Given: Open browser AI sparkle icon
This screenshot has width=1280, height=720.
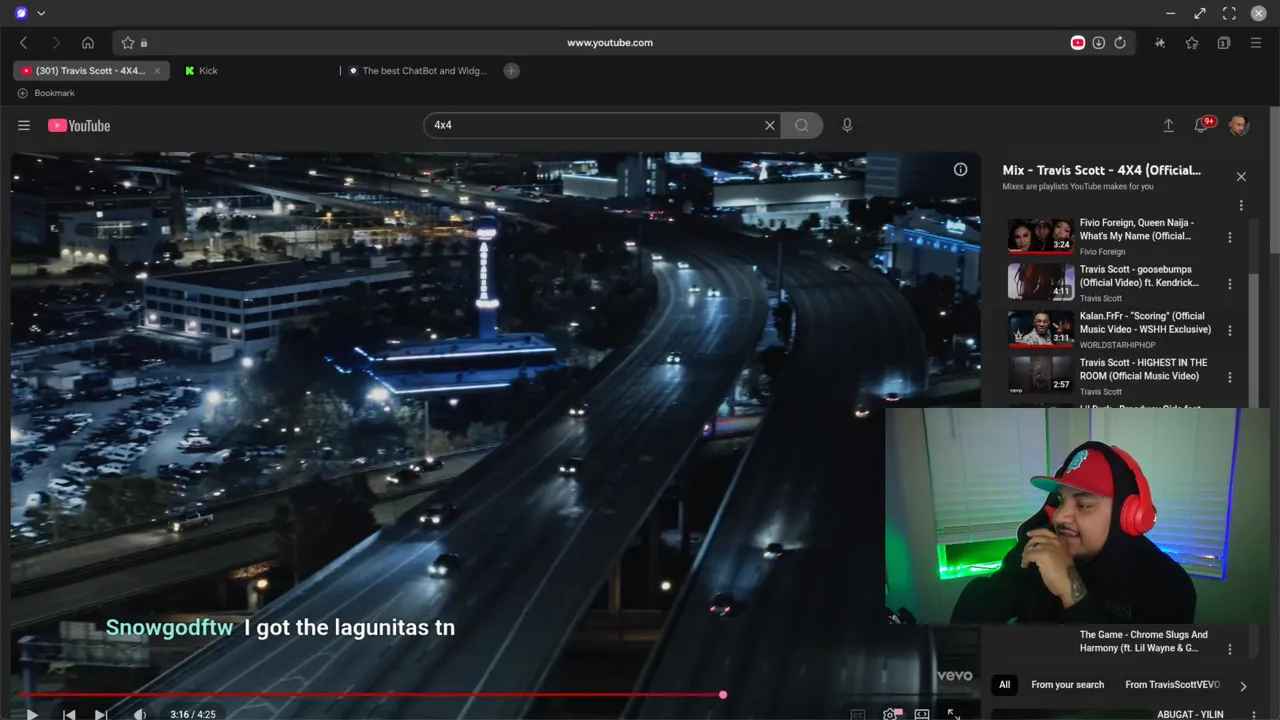Looking at the screenshot, I should click(1160, 43).
